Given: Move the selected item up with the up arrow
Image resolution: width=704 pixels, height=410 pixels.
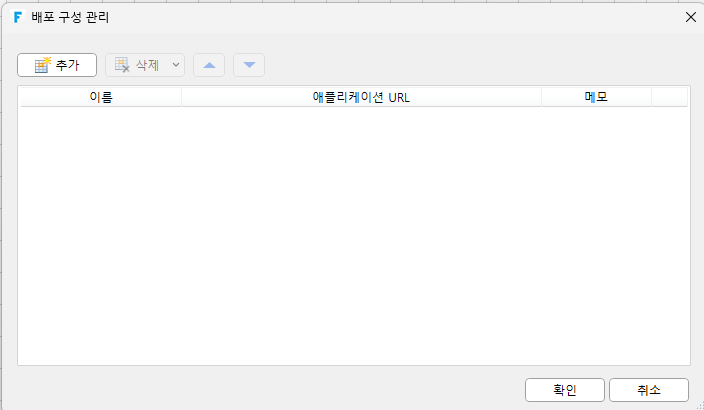Looking at the screenshot, I should [209, 65].
